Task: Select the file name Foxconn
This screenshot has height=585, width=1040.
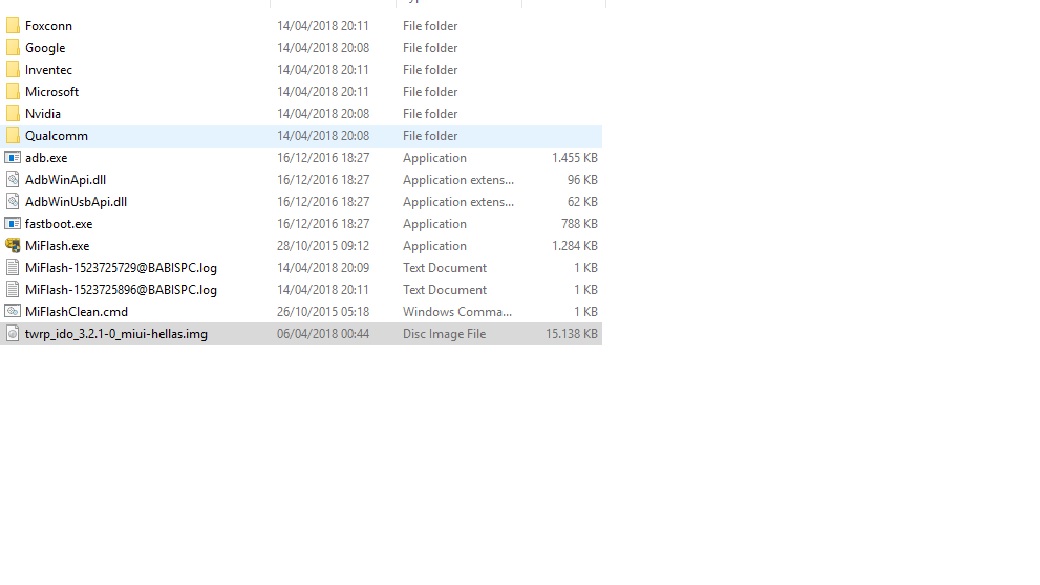Action: [48, 26]
